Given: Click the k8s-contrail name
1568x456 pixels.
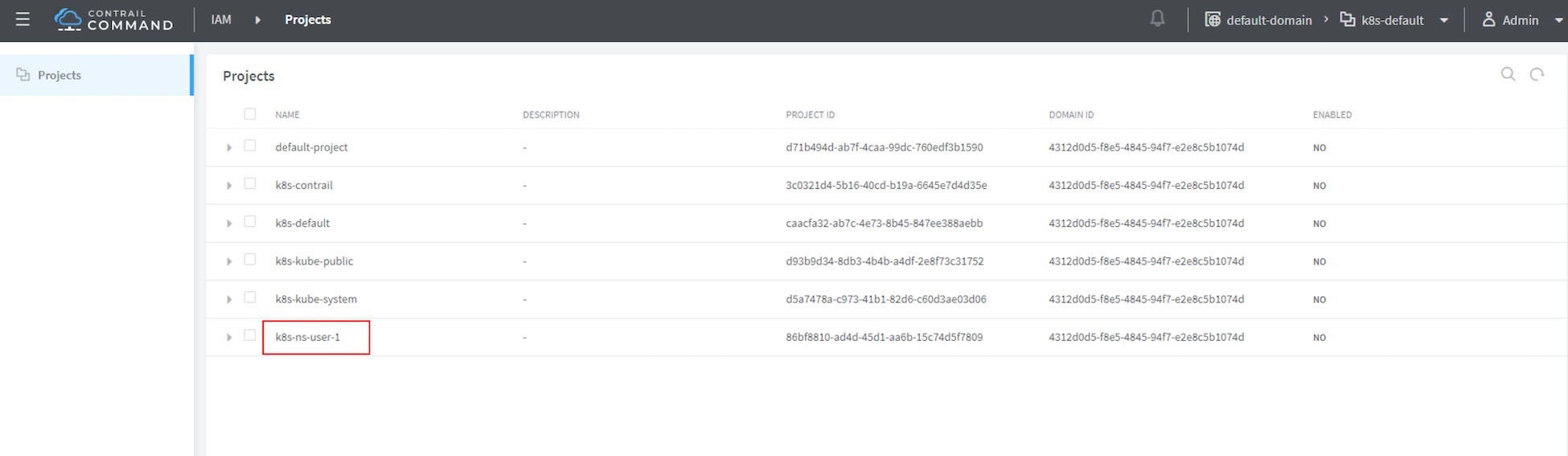Looking at the screenshot, I should (x=304, y=185).
